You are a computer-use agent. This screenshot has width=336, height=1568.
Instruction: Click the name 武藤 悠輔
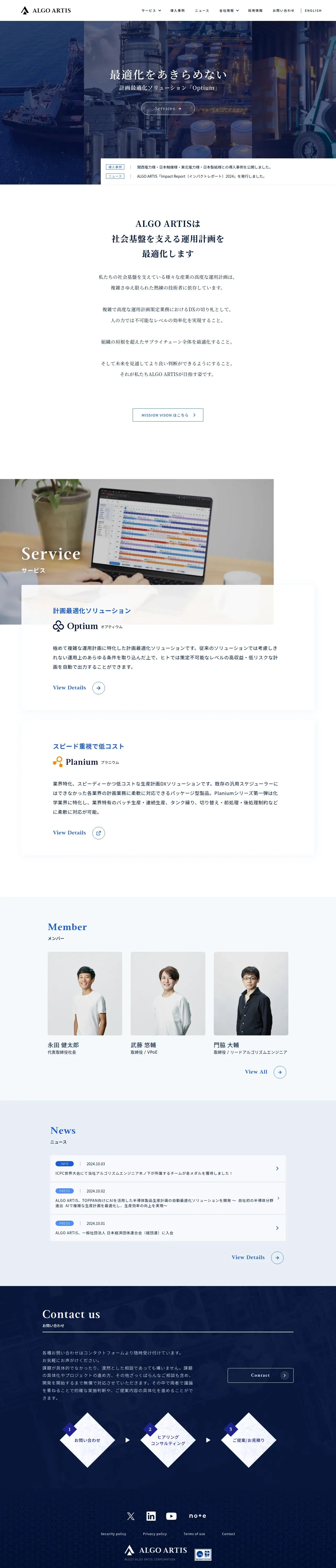143,1045
